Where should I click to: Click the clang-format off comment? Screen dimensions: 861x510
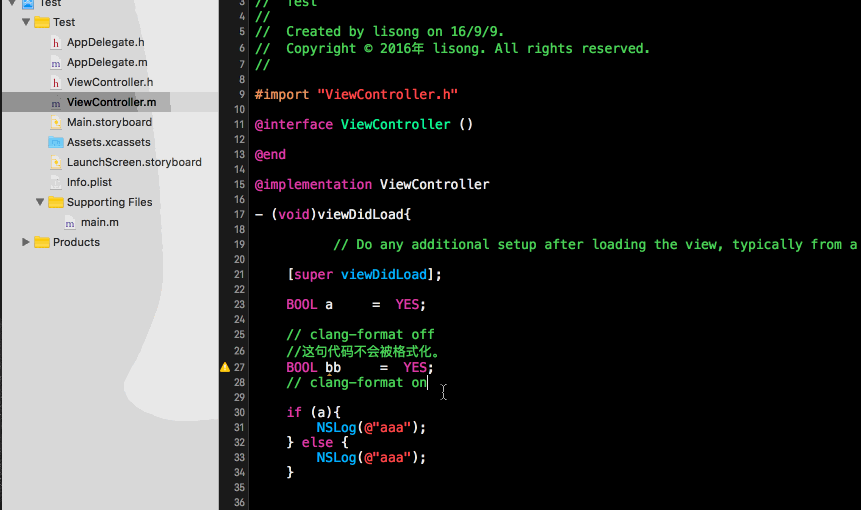(360, 334)
